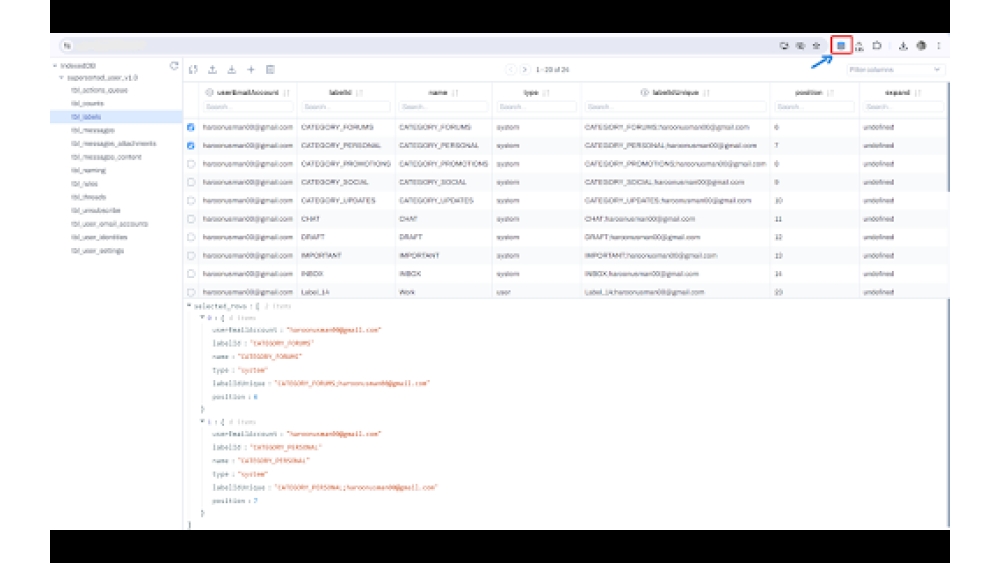1000x563 pixels.
Task: Add a new row with plus icon
Action: click(251, 69)
